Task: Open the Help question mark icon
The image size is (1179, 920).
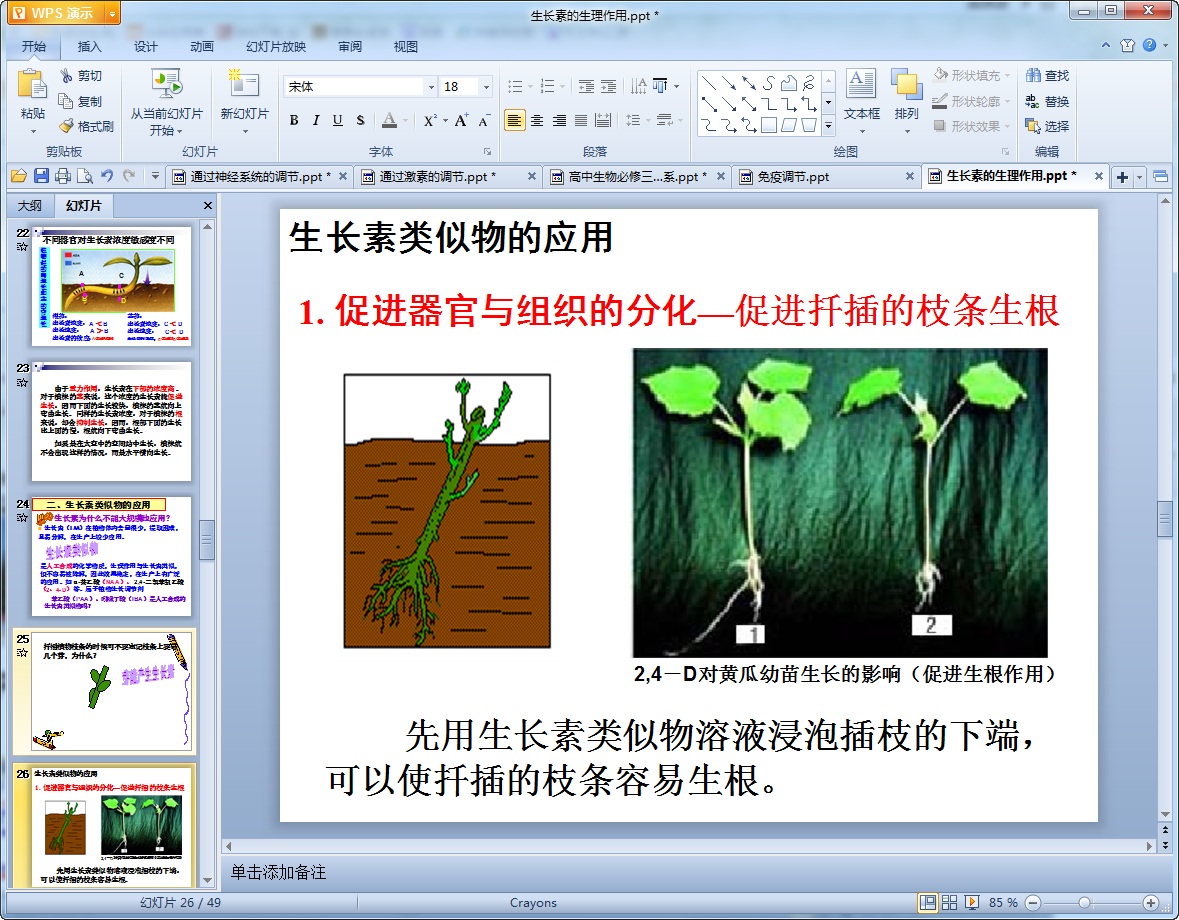Action: pyautogui.click(x=1149, y=45)
